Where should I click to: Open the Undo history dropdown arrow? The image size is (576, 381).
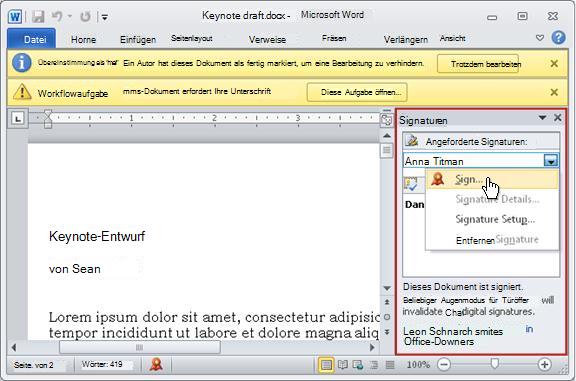coord(69,17)
